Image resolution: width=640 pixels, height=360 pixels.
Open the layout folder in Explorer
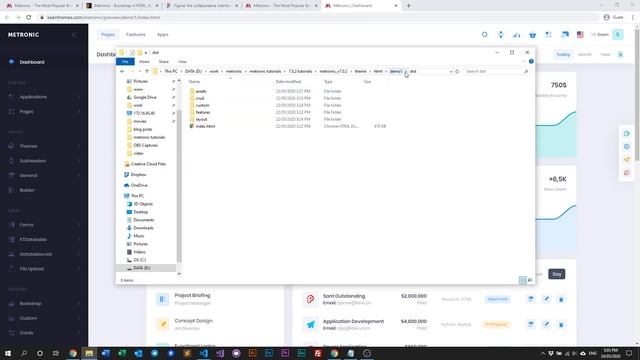pos(201,119)
